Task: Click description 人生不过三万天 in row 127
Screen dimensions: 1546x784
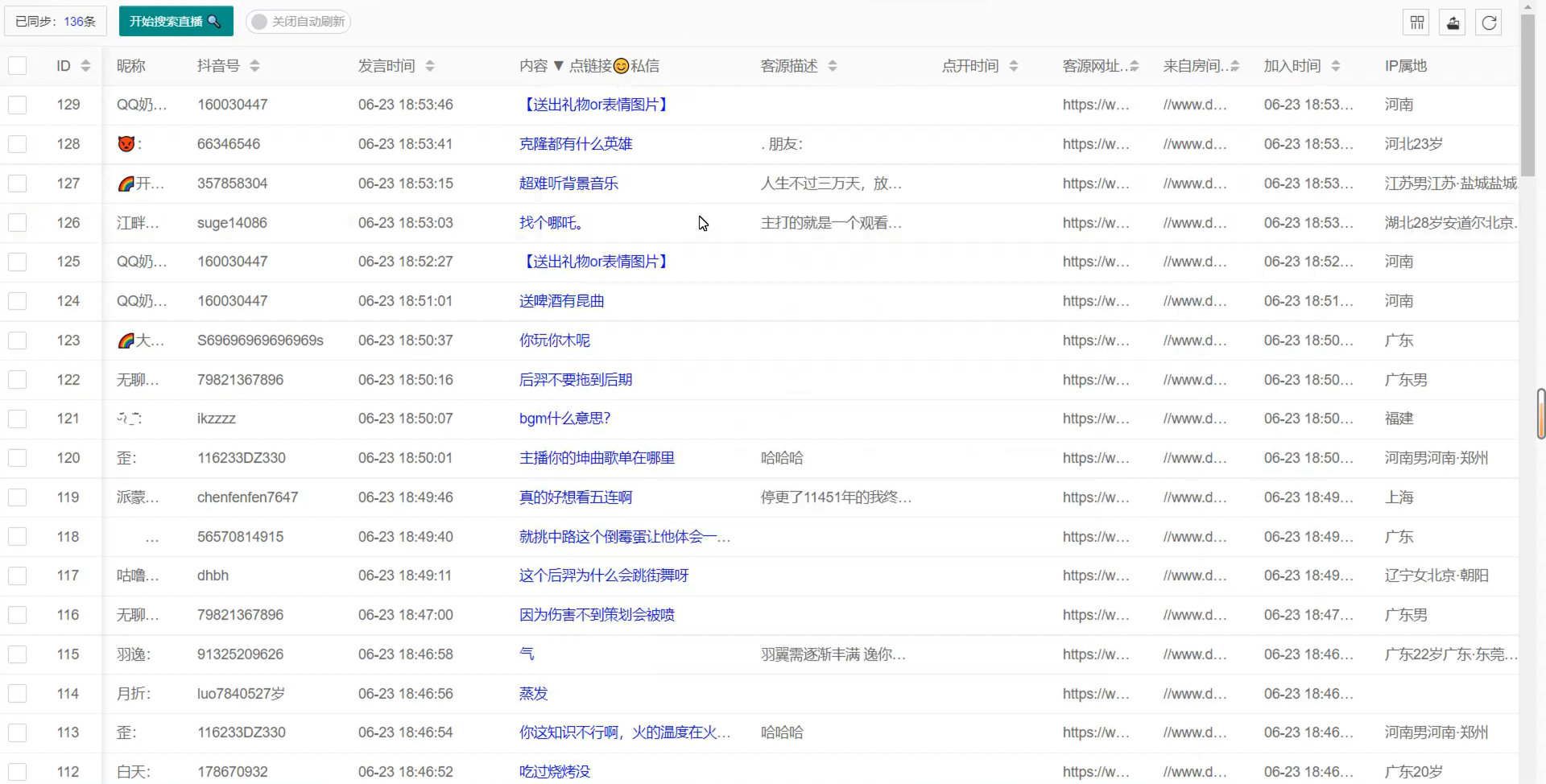Action: click(831, 184)
